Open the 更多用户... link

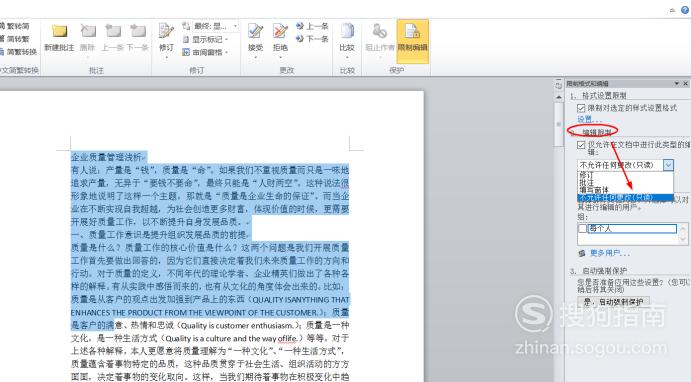[x=610, y=253]
